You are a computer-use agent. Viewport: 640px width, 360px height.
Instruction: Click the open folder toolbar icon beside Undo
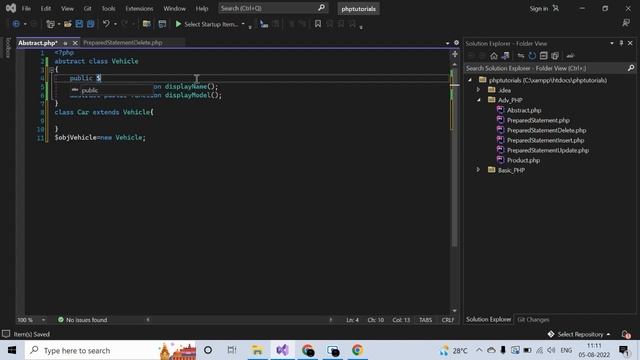147,24
